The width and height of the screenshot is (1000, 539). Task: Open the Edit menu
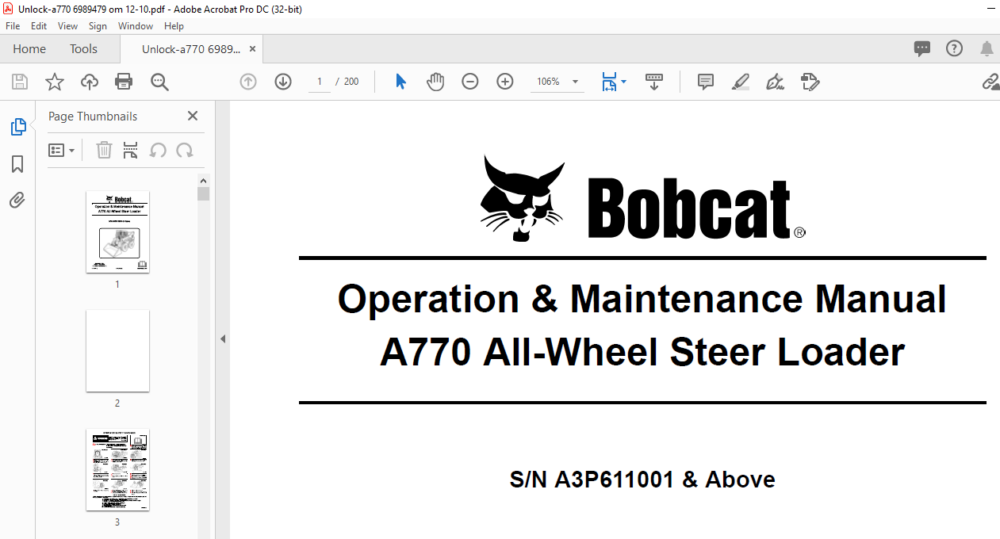[x=38, y=26]
